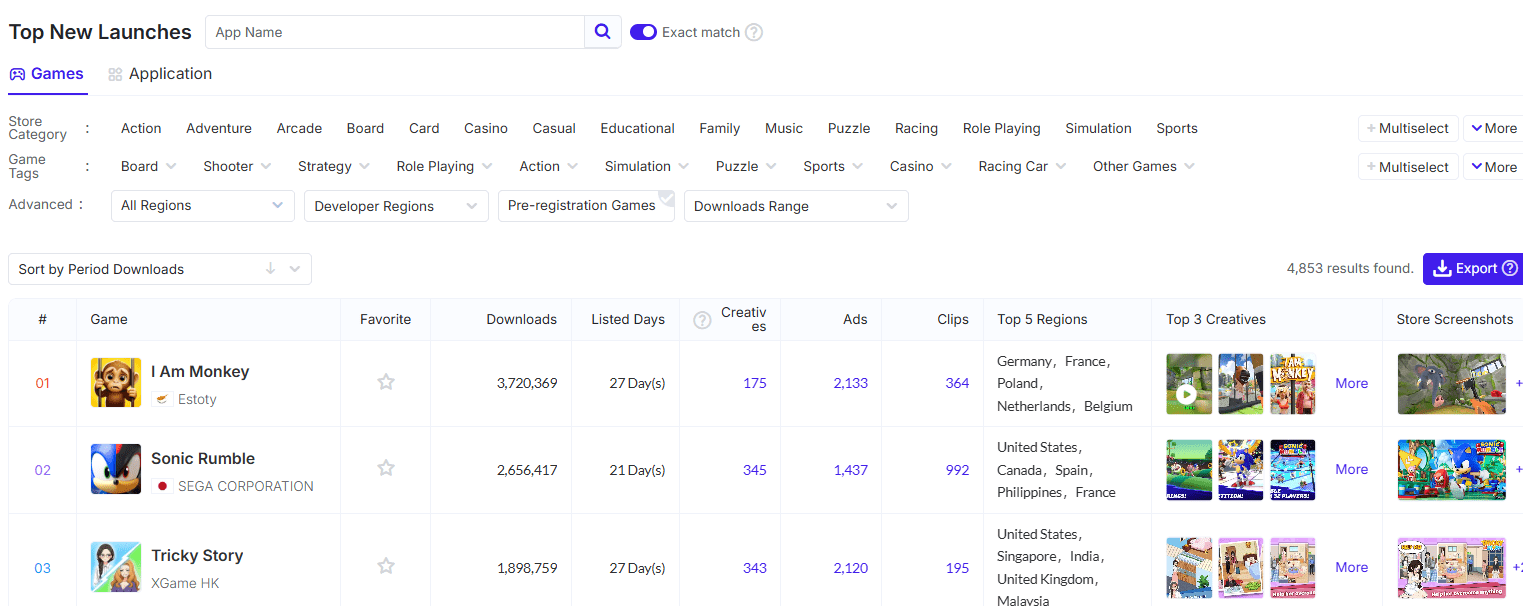Select the Puzzle store category

(848, 128)
